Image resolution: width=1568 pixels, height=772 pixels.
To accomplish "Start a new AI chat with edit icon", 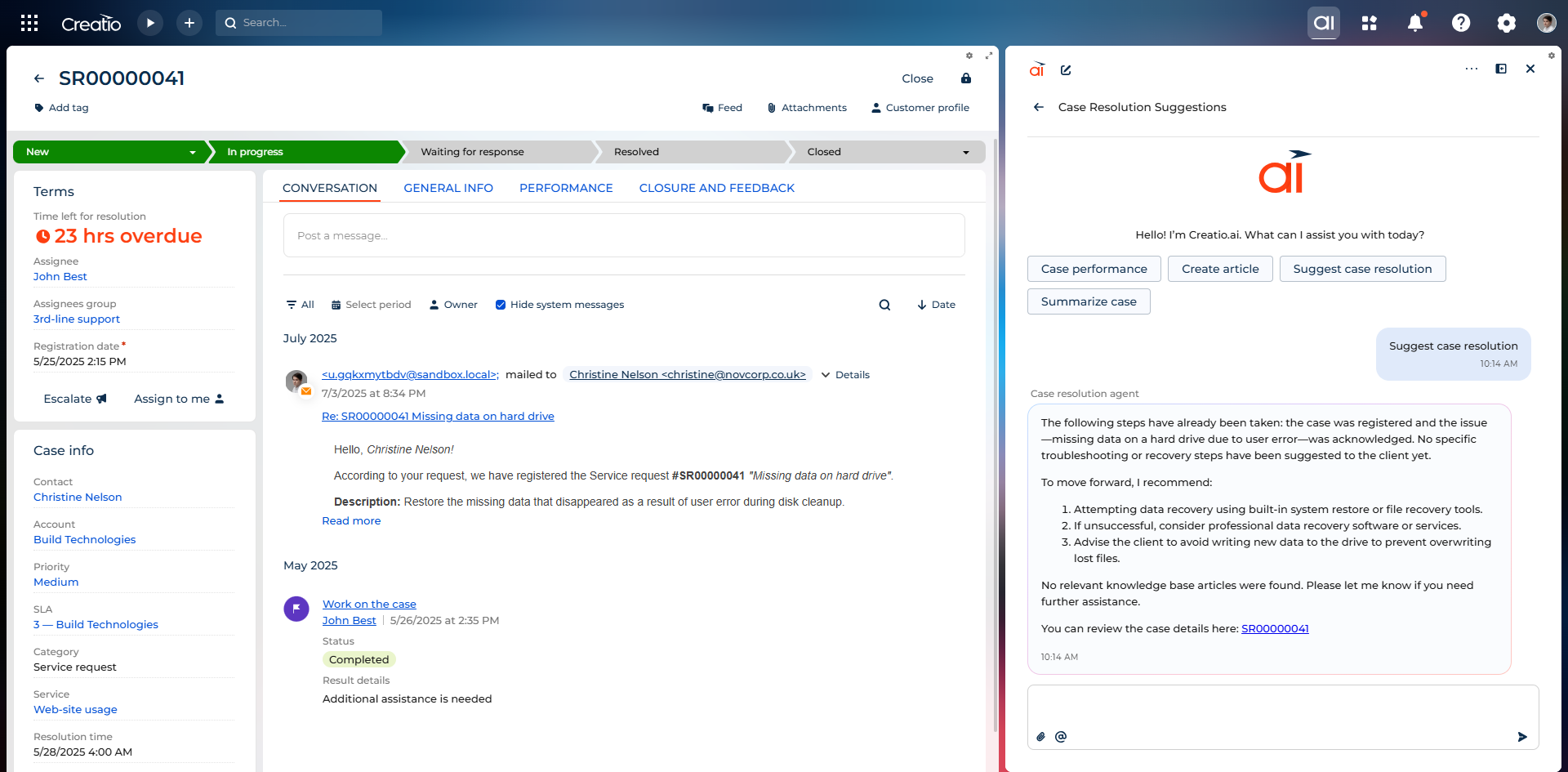I will (1066, 69).
